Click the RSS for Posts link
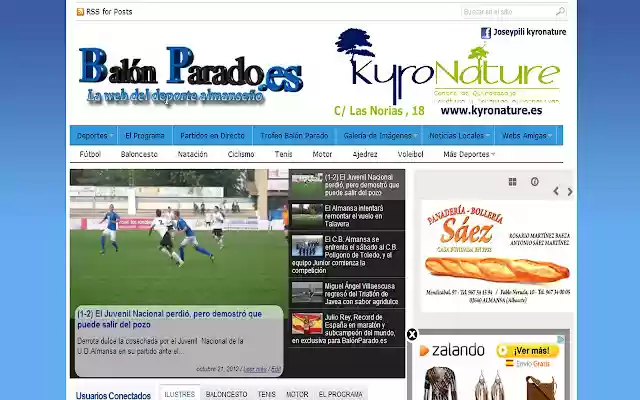640x400 pixels. [109, 12]
